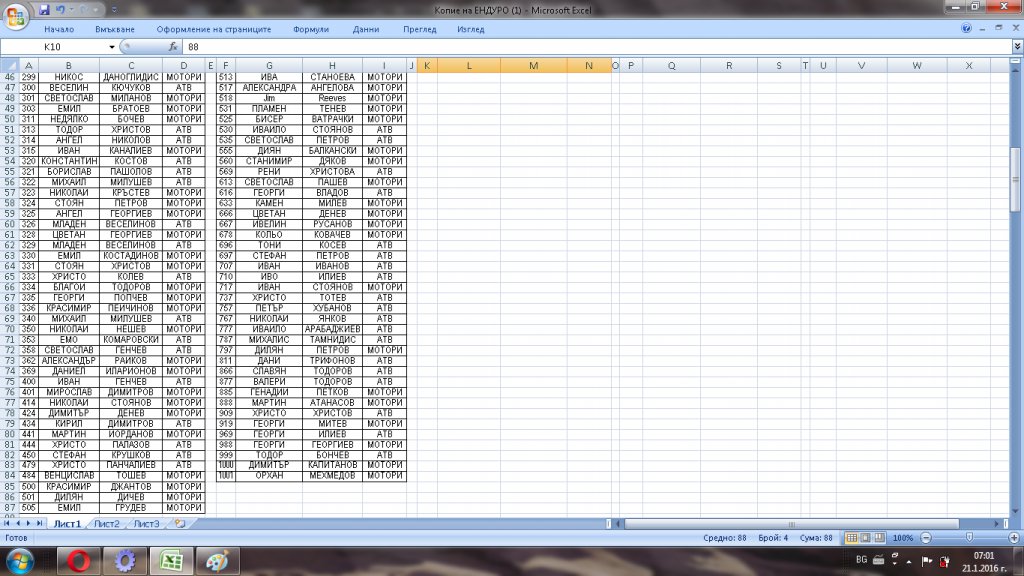The height and width of the screenshot is (576, 1024).
Task: Save the workbook with the Quick Access icon
Action: point(44,10)
